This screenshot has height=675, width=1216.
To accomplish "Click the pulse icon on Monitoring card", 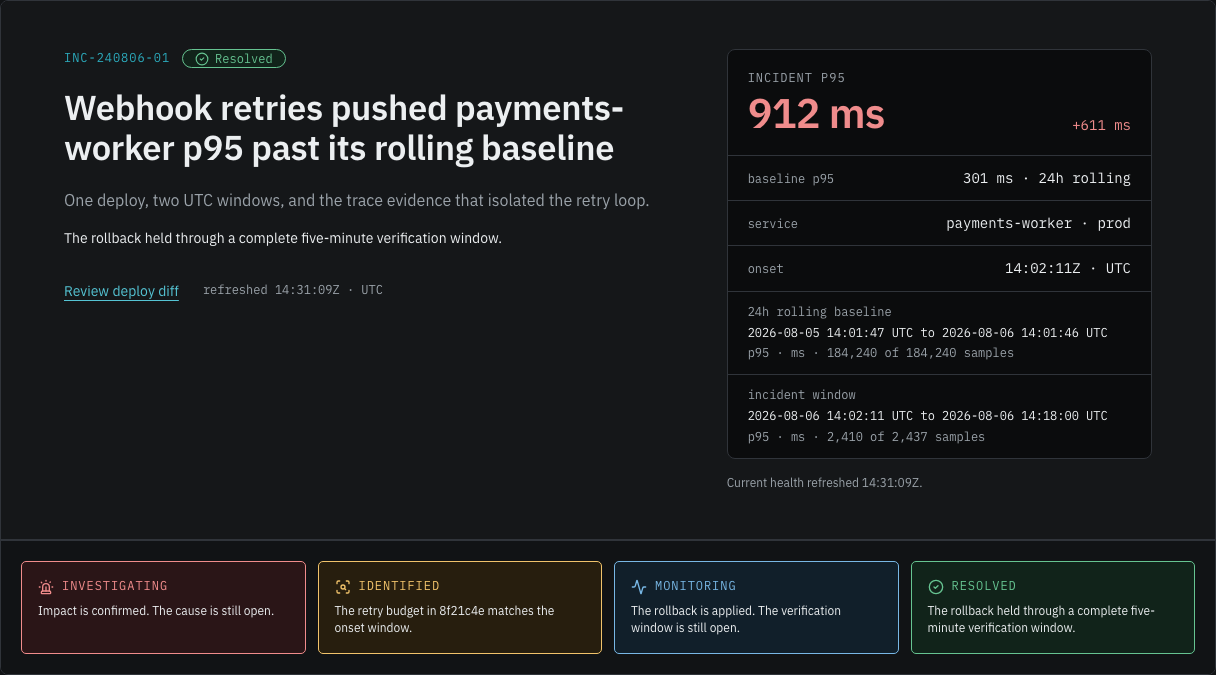I will click(639, 586).
